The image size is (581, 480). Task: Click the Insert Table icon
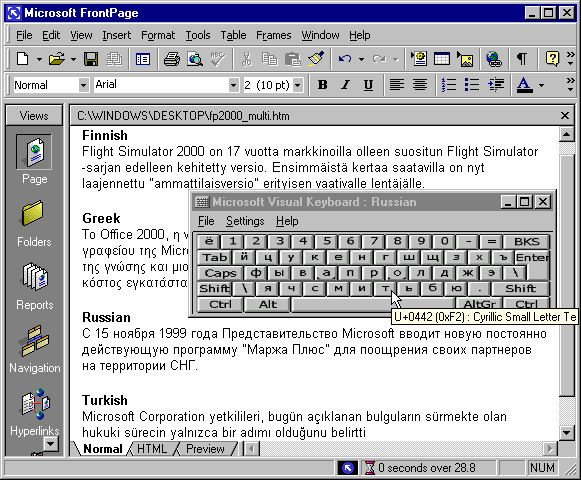pyautogui.click(x=442, y=59)
